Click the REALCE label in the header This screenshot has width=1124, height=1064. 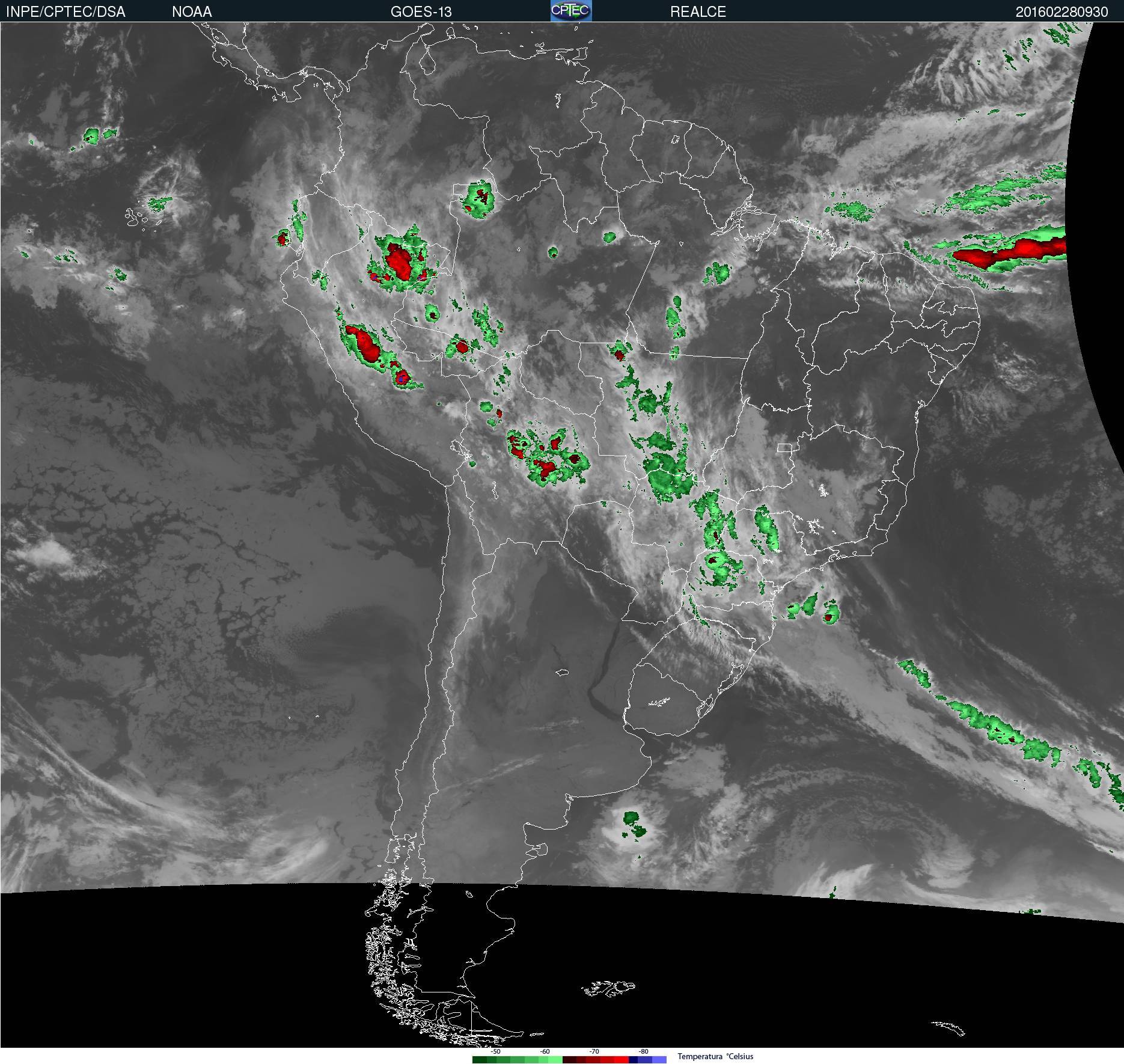click(698, 11)
